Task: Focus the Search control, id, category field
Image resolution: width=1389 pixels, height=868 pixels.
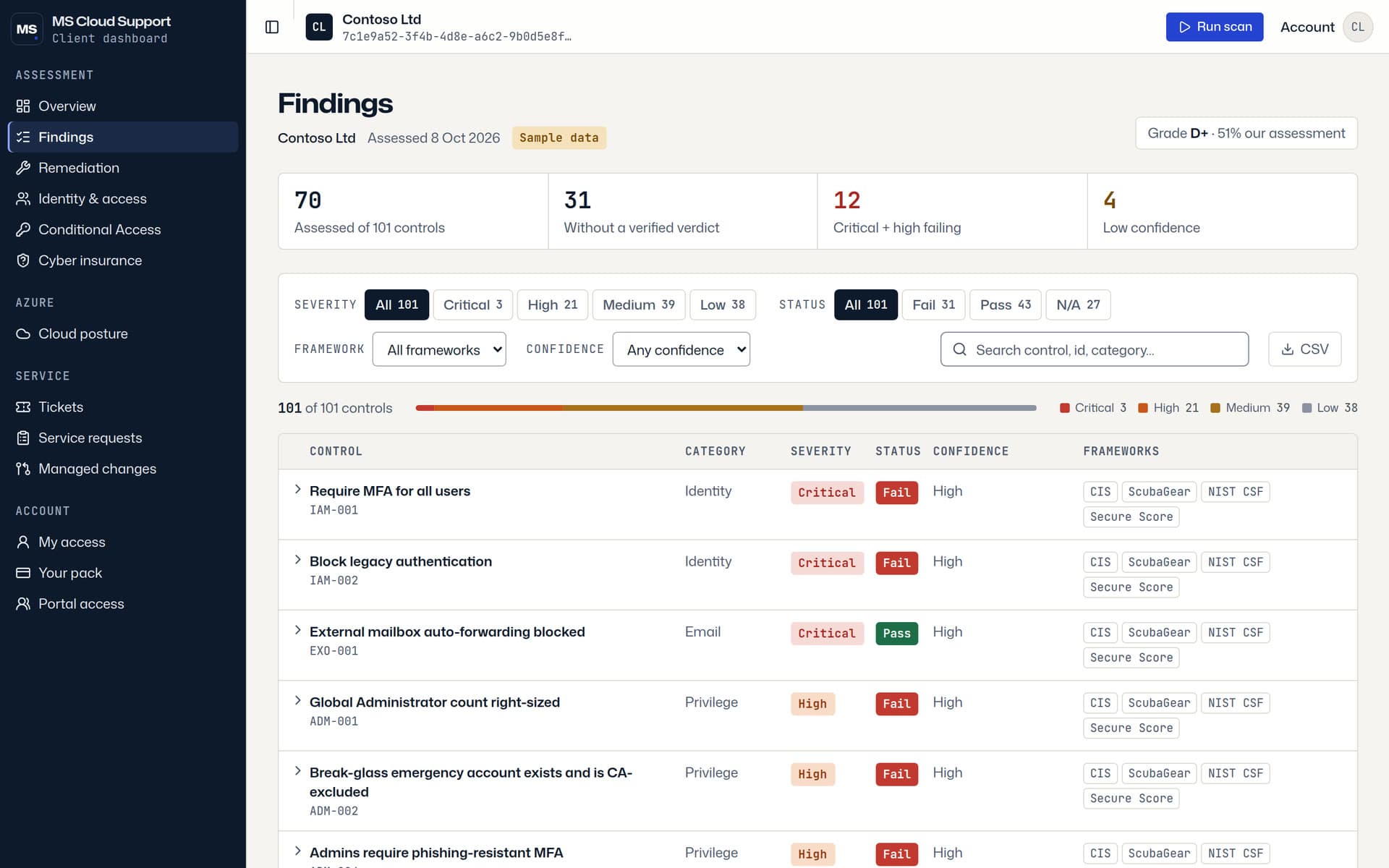Action: click(1094, 349)
